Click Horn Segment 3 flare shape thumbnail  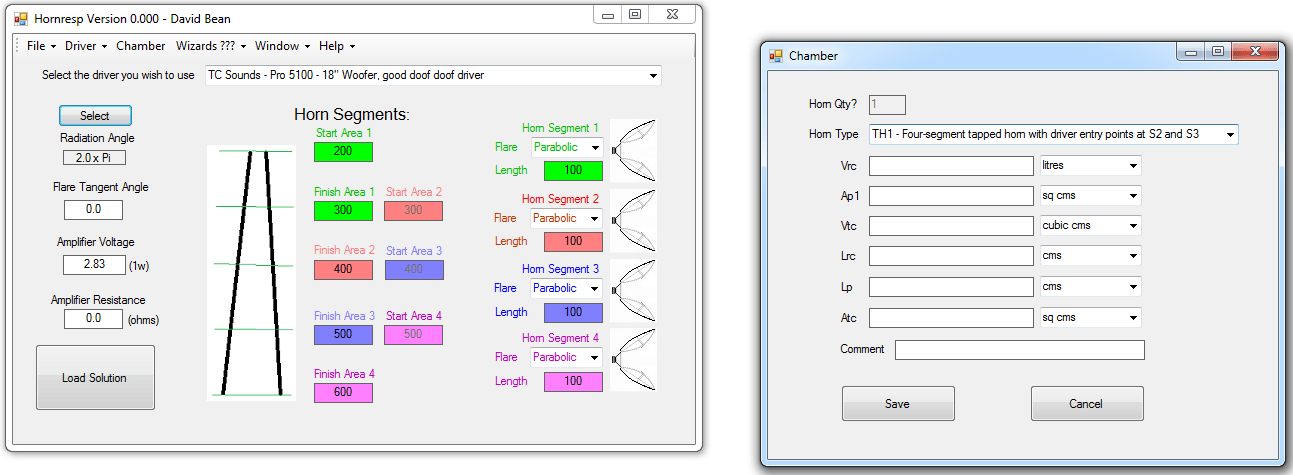click(x=634, y=290)
